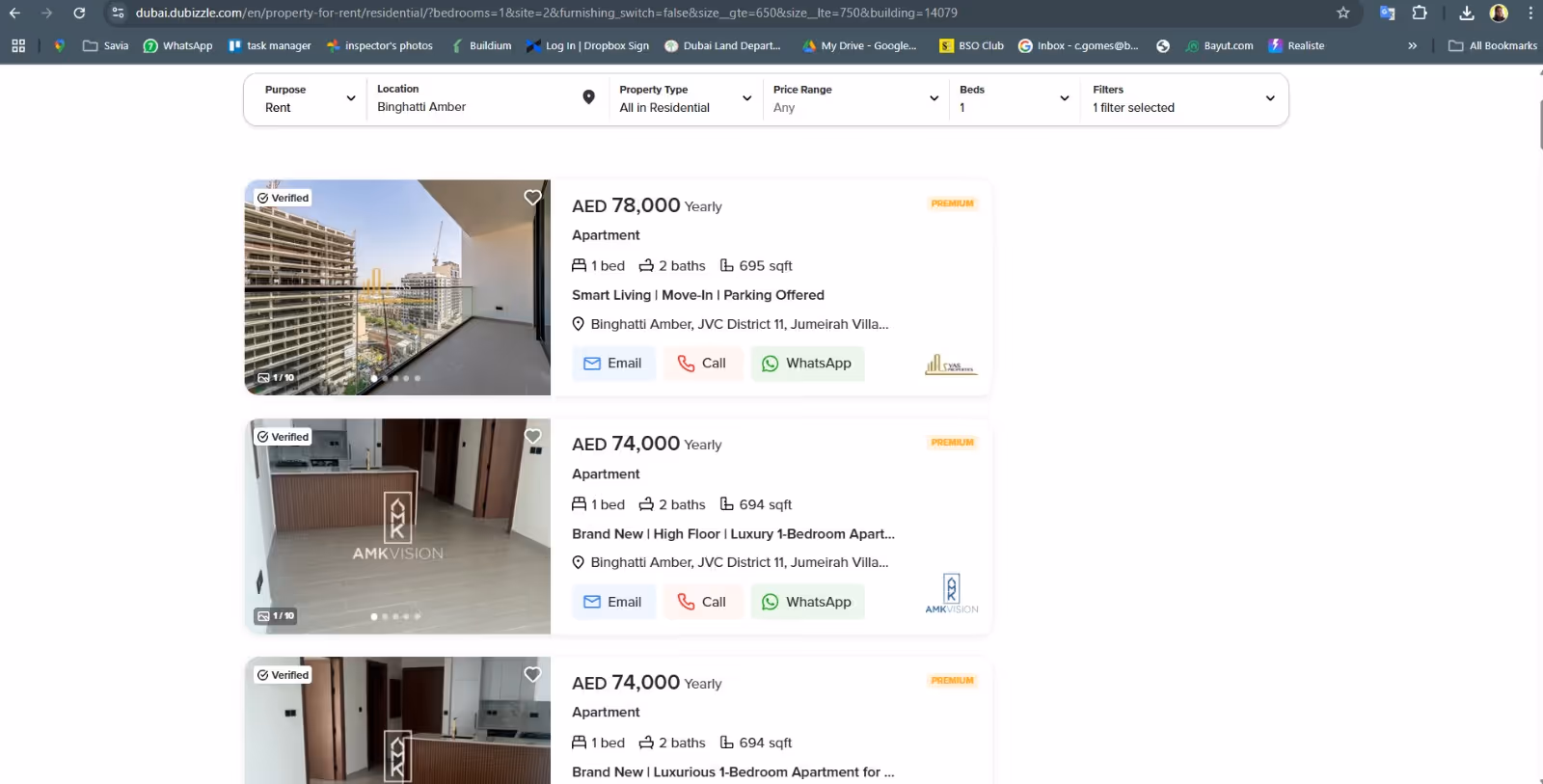Open Dubai Land Department bookmark
The height and width of the screenshot is (784, 1543).
[722, 45]
